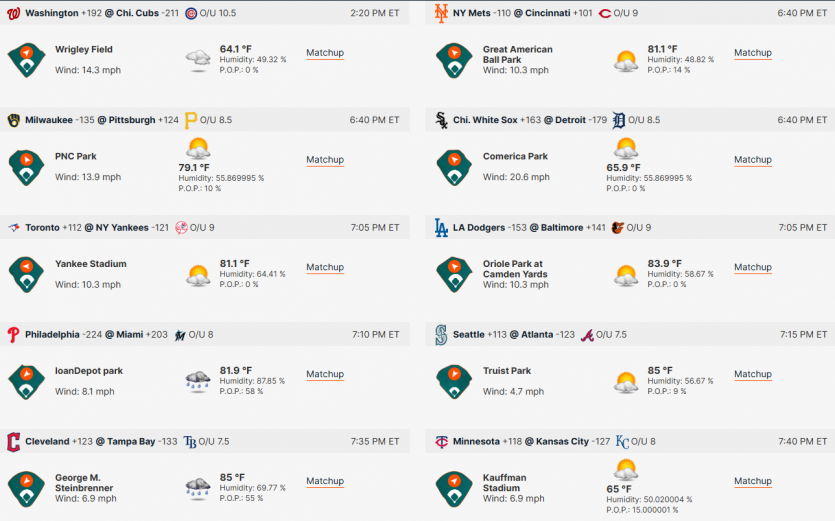The height and width of the screenshot is (521, 835).
Task: Click the Comerica Park ballpark wind icon
Action: (x=454, y=167)
